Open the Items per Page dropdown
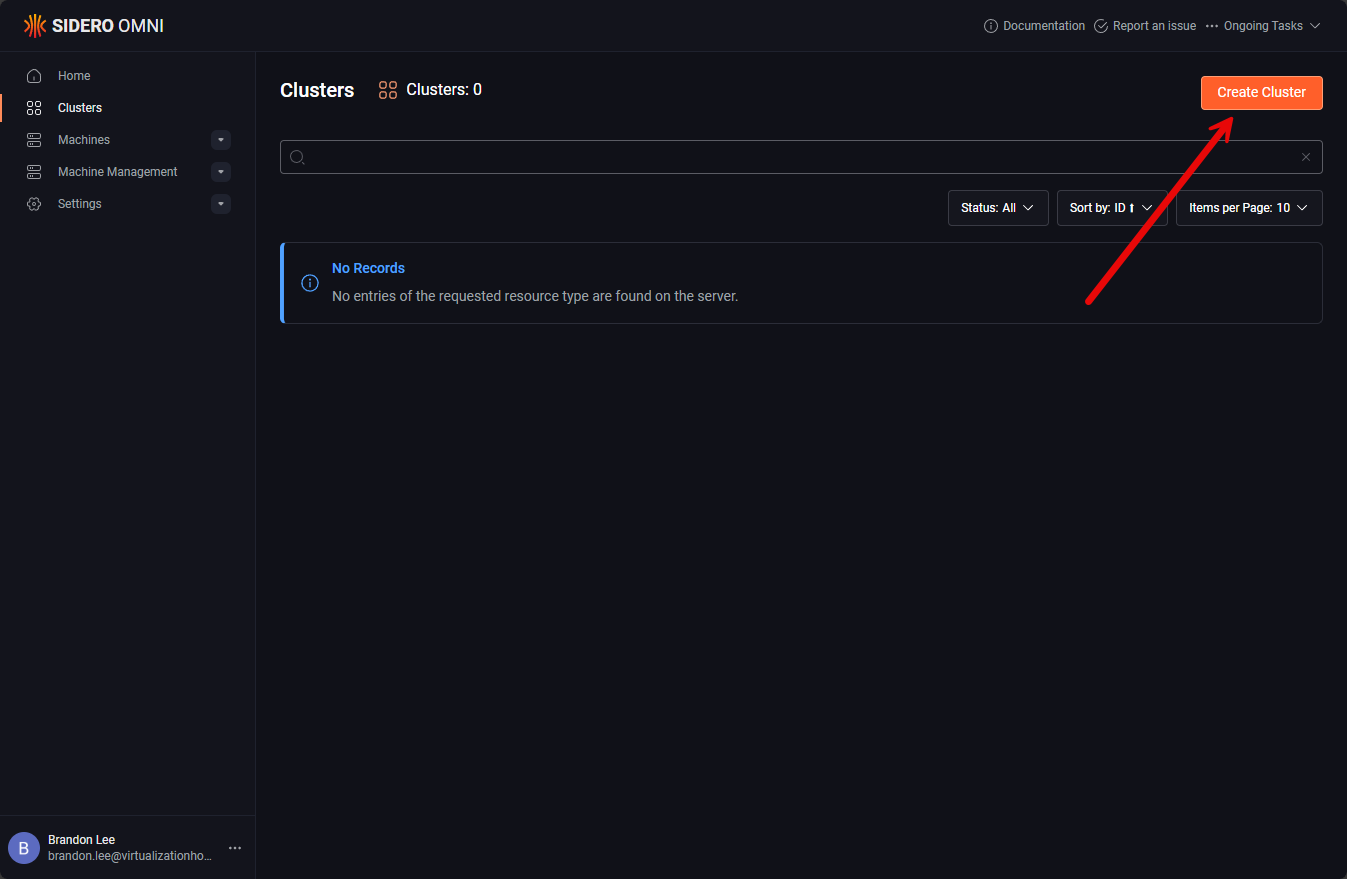 tap(1249, 208)
